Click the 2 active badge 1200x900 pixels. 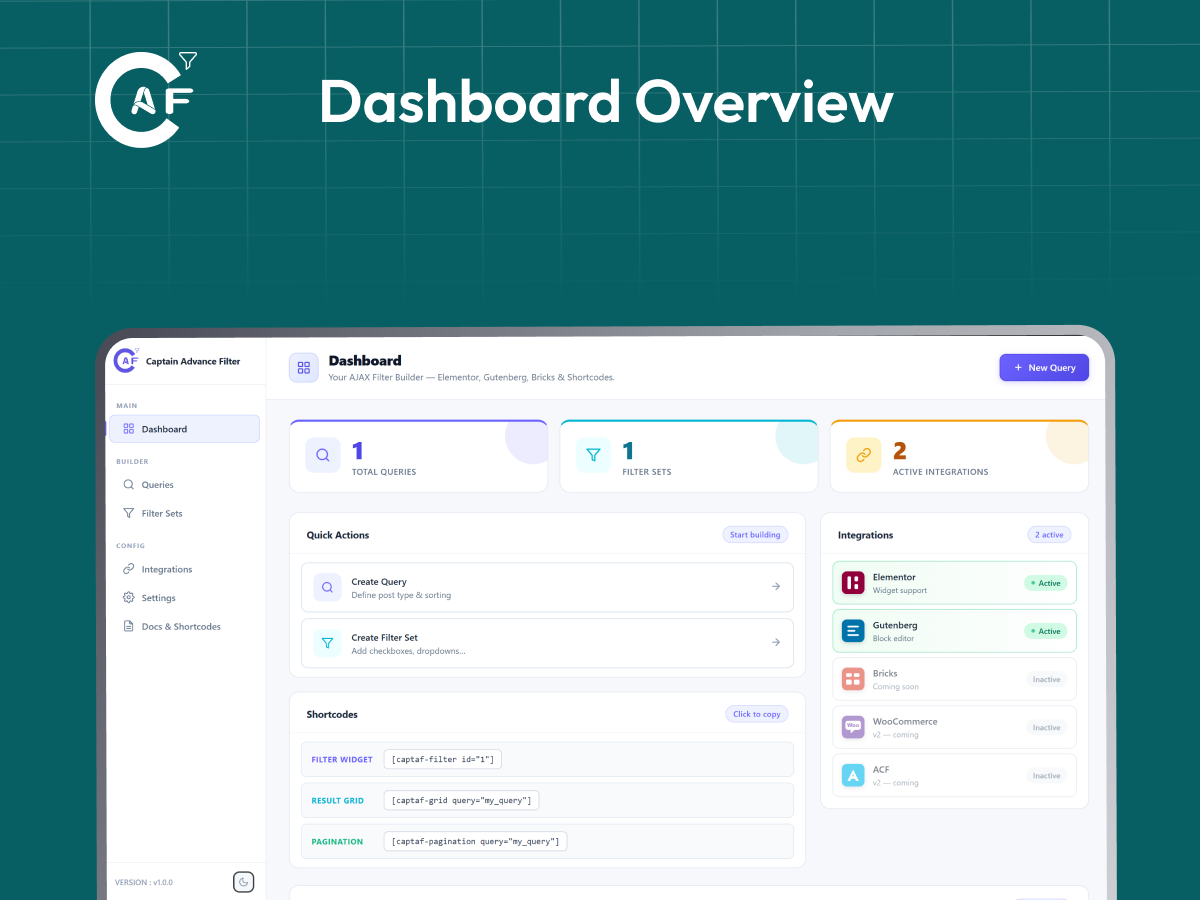[x=1049, y=535]
